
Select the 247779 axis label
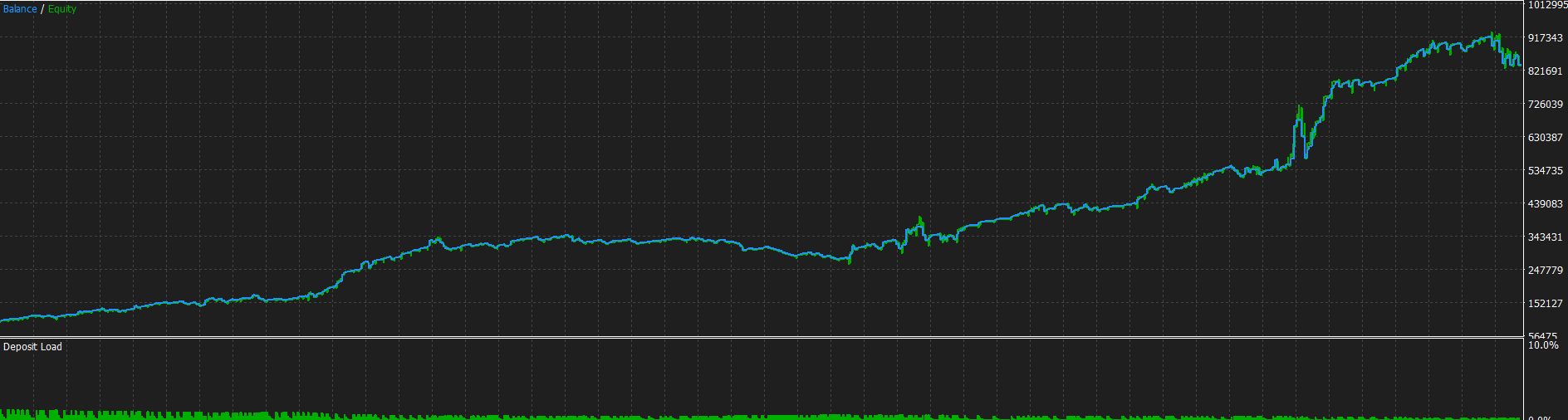point(1546,271)
